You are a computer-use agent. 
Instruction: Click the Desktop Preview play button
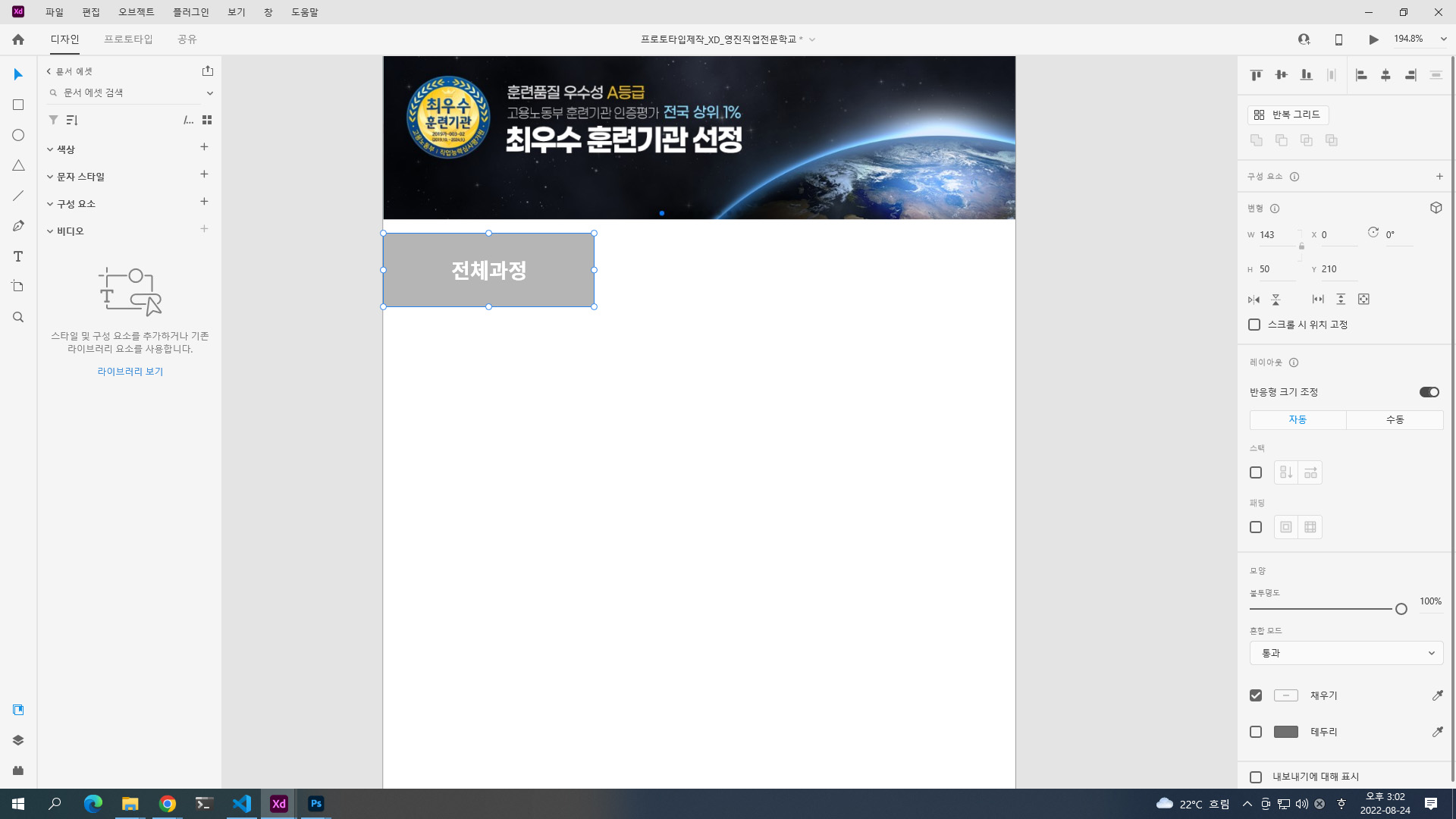point(1373,39)
